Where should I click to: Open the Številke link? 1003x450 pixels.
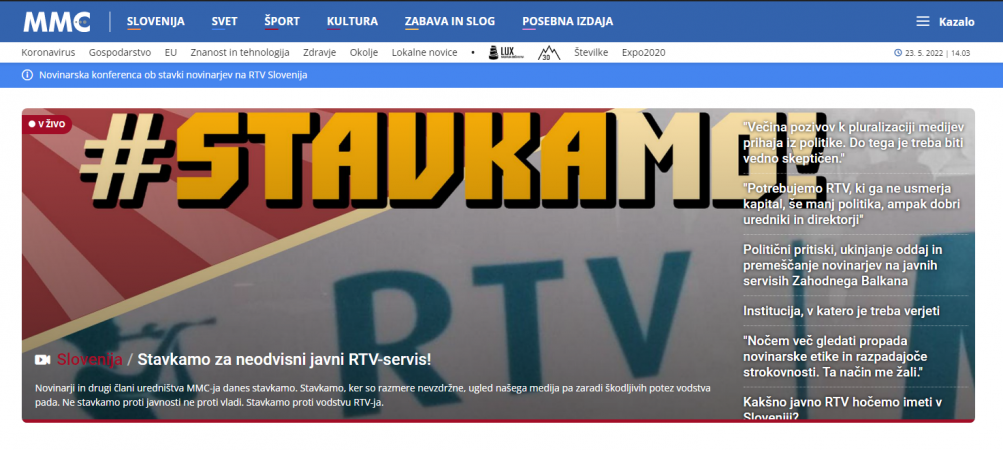click(591, 52)
